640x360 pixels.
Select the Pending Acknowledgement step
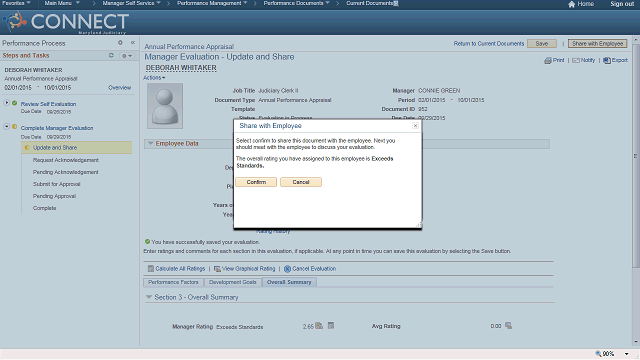pyautogui.click(x=65, y=172)
